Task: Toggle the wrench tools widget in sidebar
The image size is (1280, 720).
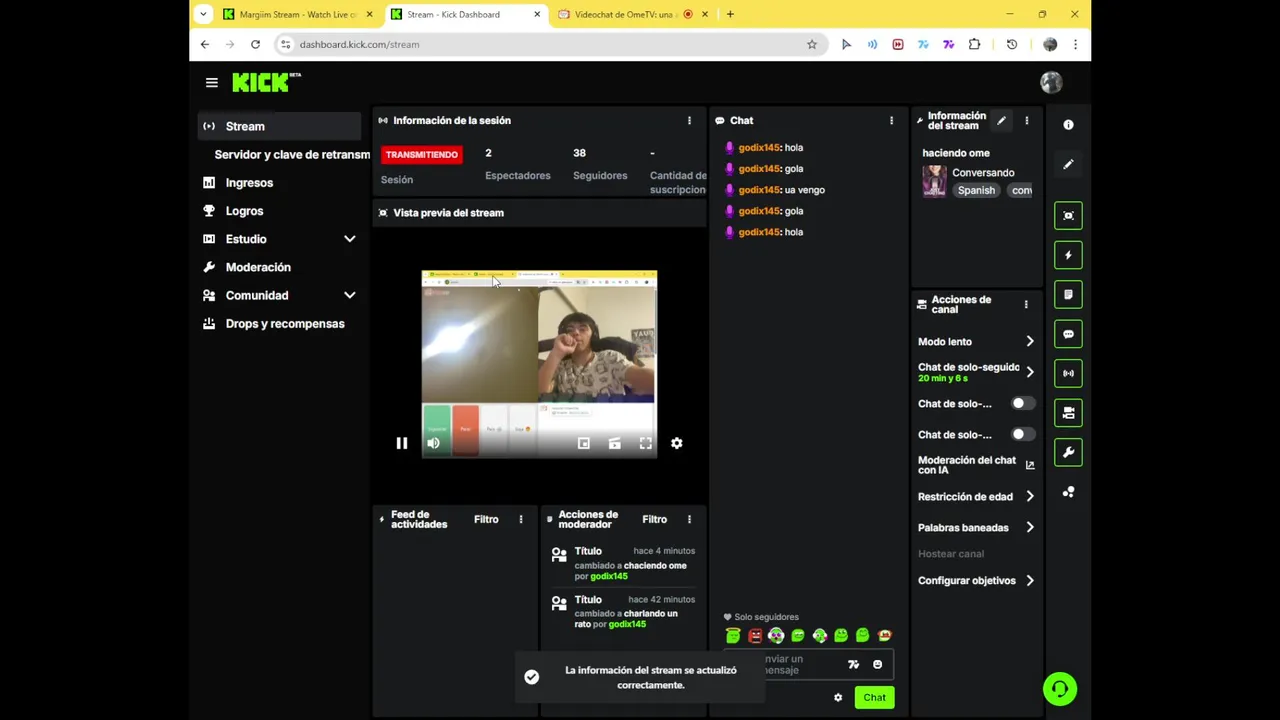Action: tap(1068, 453)
